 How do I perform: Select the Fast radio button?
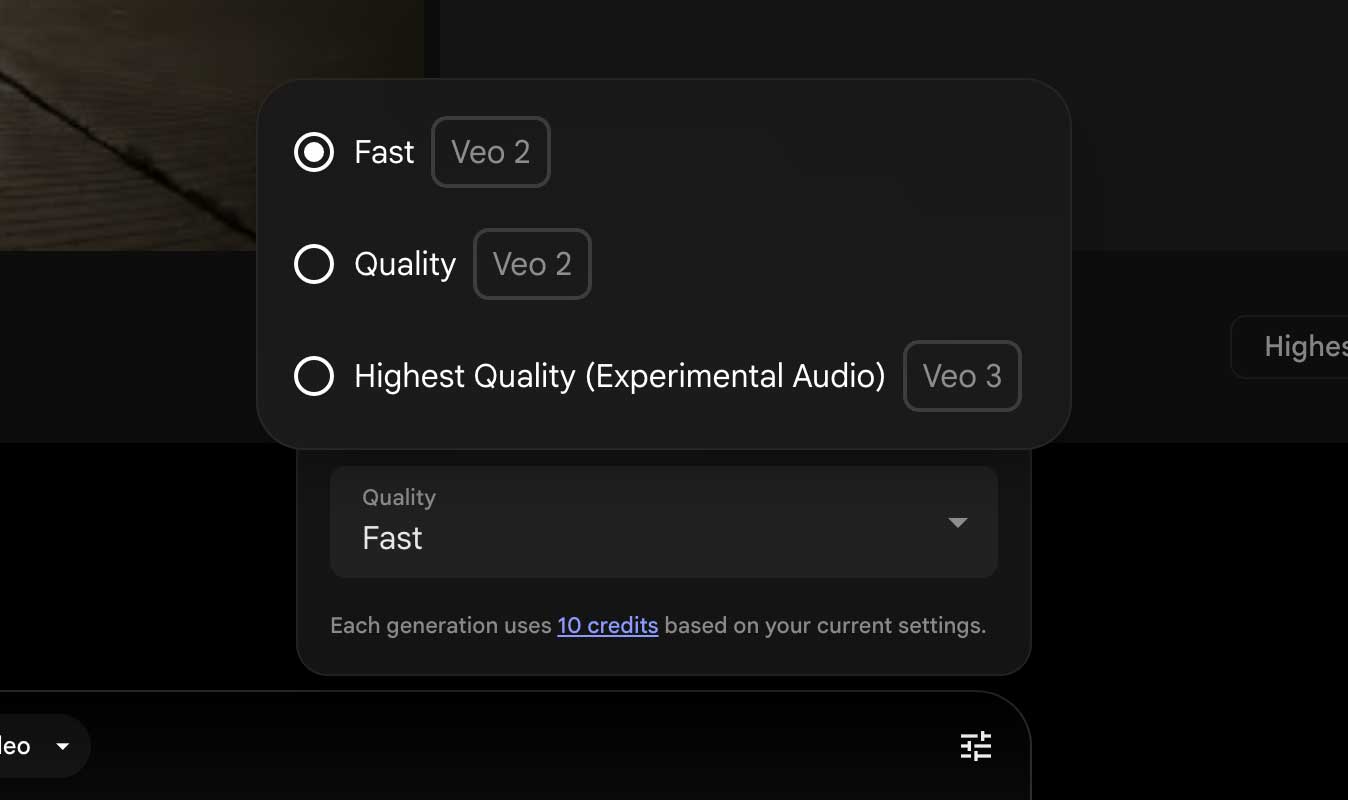click(x=314, y=152)
